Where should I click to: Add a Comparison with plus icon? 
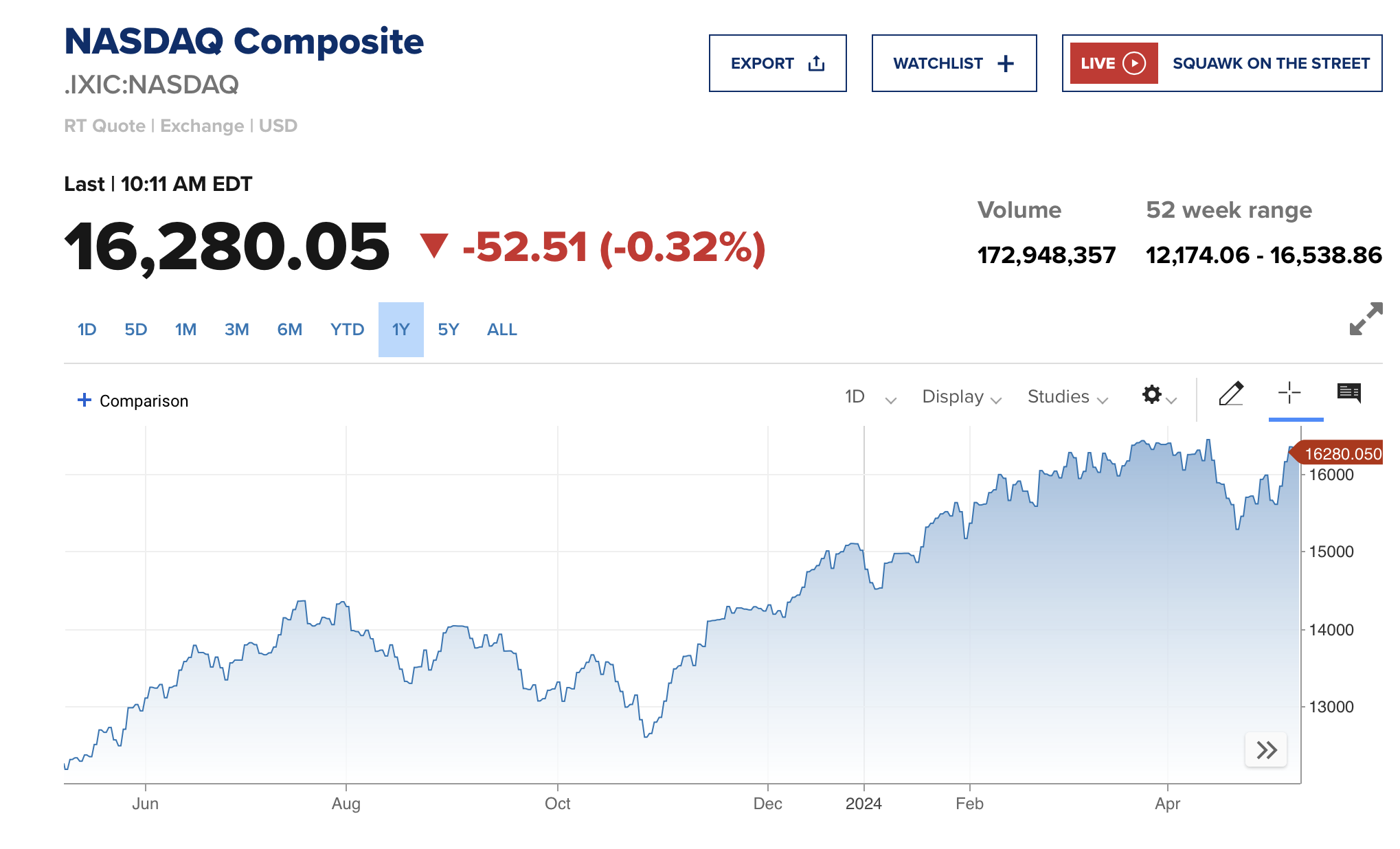click(x=133, y=400)
